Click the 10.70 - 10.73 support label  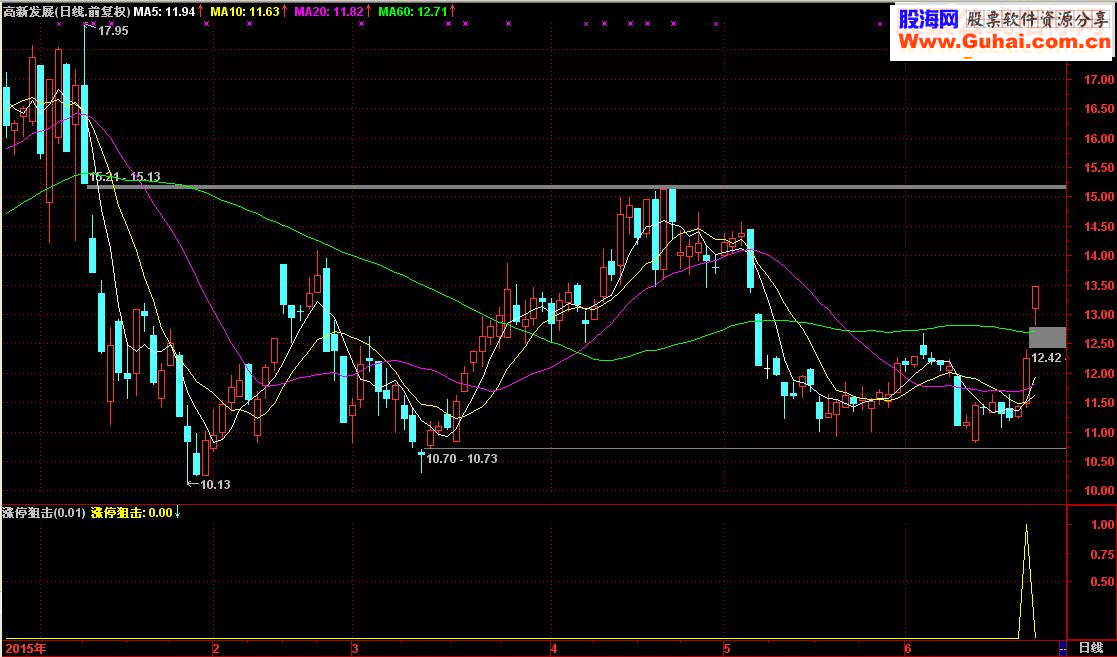[462, 459]
